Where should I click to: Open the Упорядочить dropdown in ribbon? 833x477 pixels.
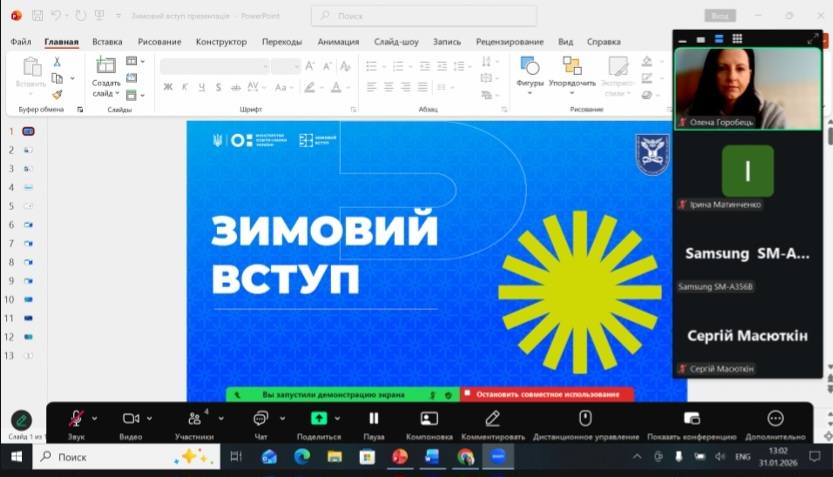point(572,73)
